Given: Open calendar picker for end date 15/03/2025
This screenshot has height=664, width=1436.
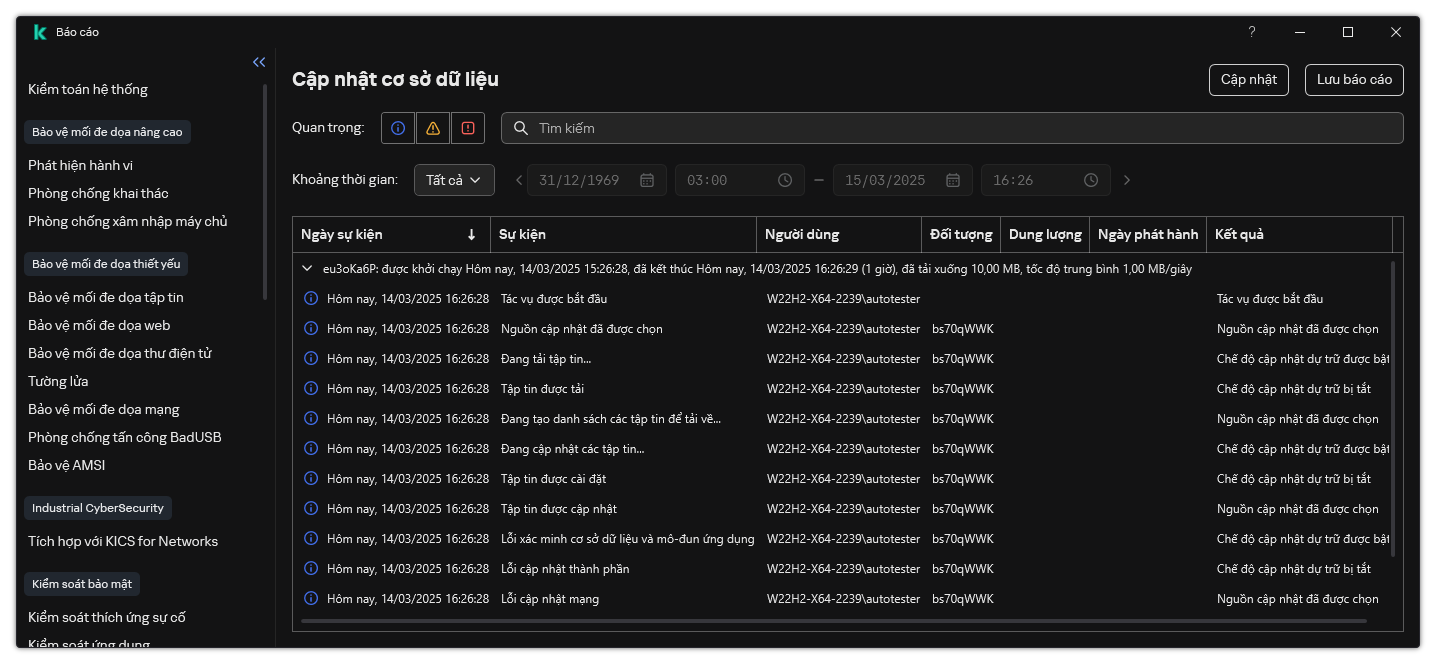Looking at the screenshot, I should (x=953, y=180).
